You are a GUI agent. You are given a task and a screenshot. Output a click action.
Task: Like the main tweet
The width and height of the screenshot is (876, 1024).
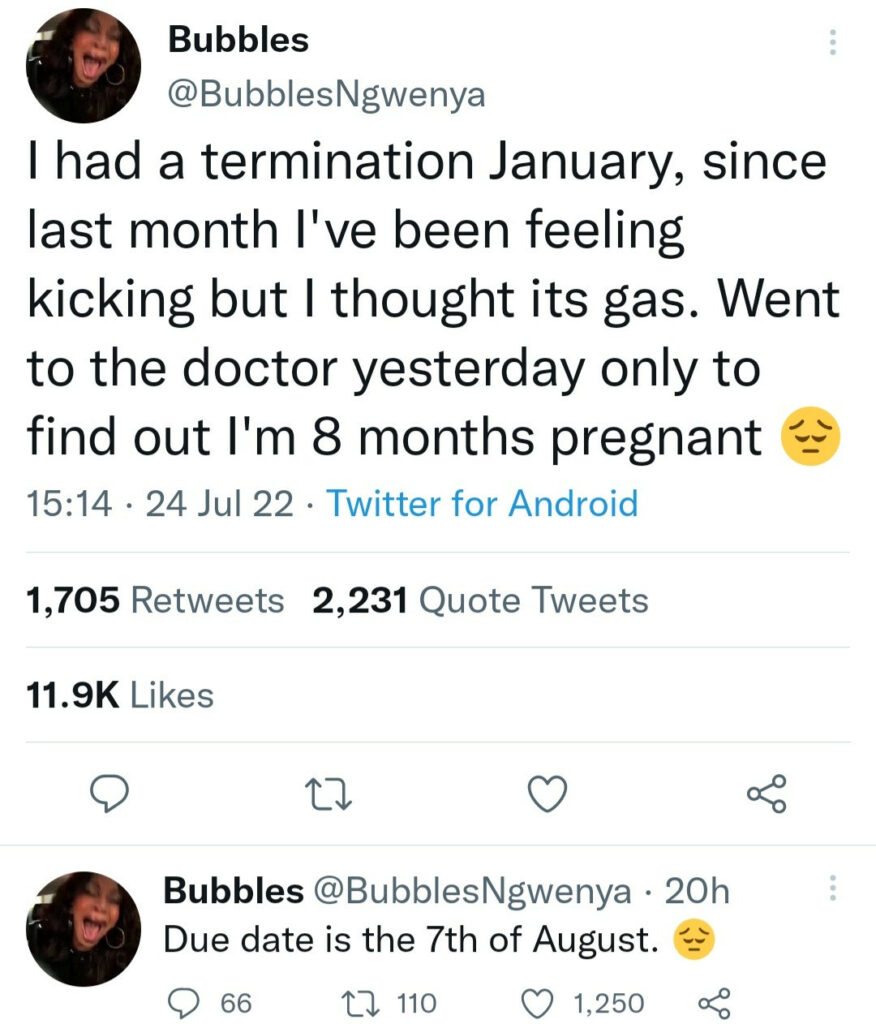[547, 794]
